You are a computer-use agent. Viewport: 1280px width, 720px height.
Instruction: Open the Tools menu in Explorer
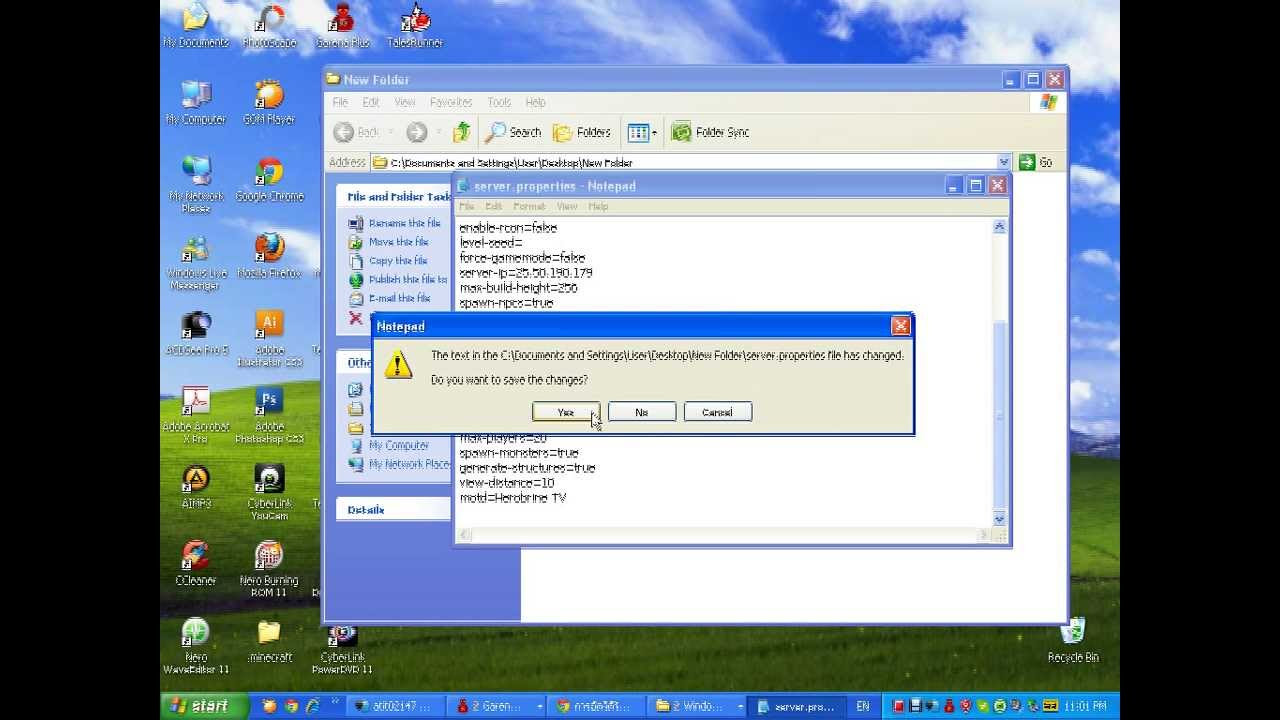(x=499, y=102)
